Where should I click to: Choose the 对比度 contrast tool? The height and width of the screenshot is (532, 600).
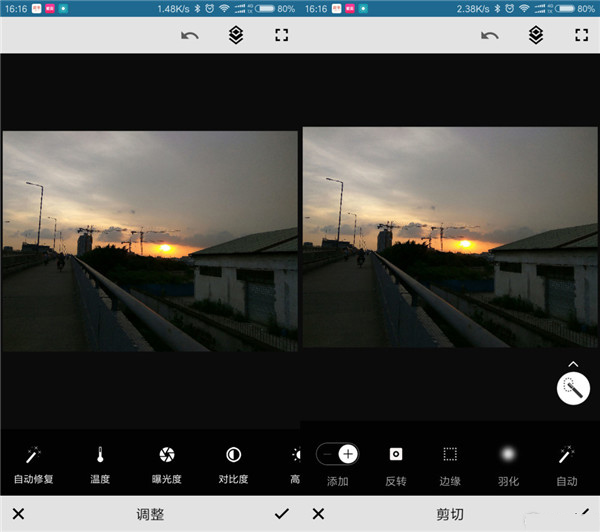(x=233, y=455)
